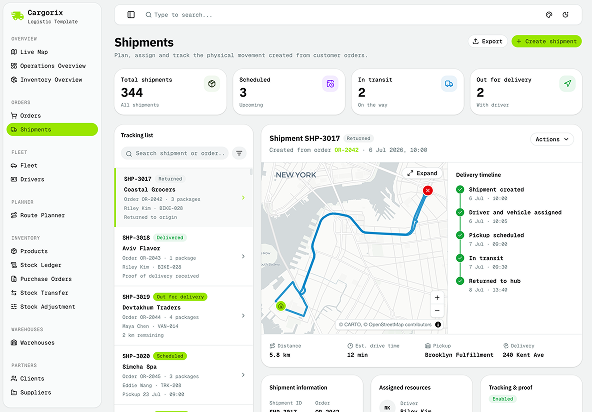592x412 pixels.
Task: Open Route Planner
Action: [x=52, y=215]
